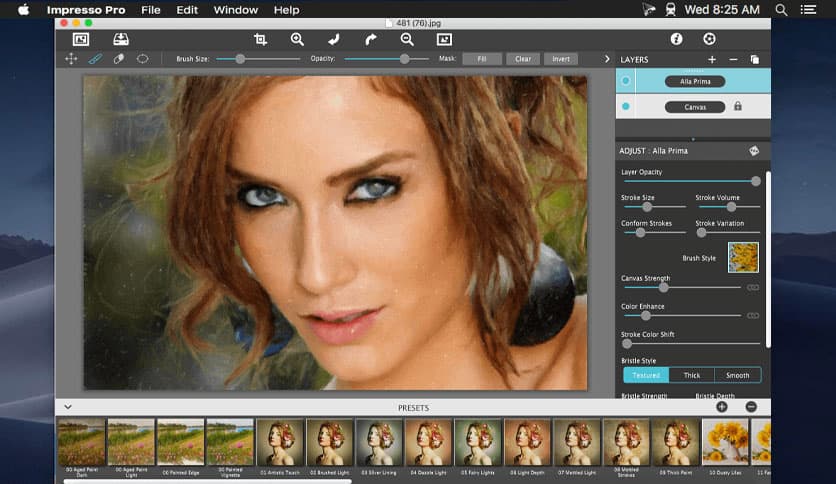
Task: Toggle visibility of Canvas layer
Action: coord(626,107)
